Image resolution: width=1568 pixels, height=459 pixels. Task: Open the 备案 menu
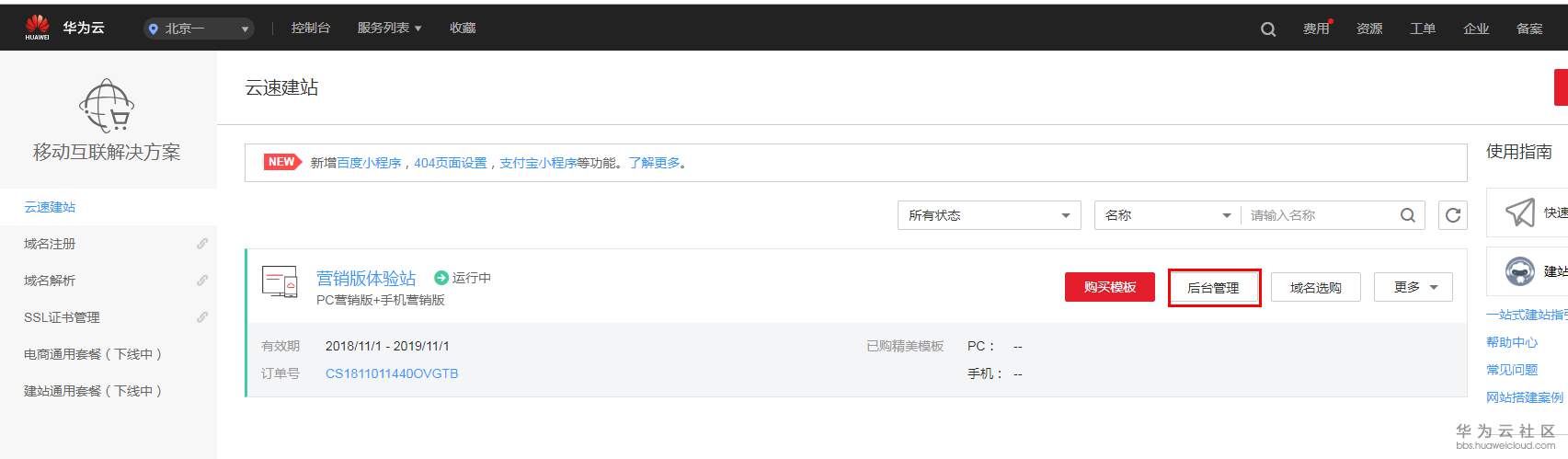tap(1529, 29)
